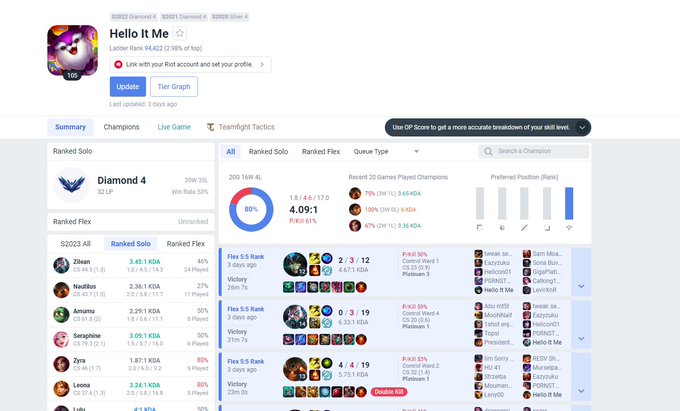Open Riot account link arrow
Viewport: 680px width, 411px height.
click(x=262, y=64)
